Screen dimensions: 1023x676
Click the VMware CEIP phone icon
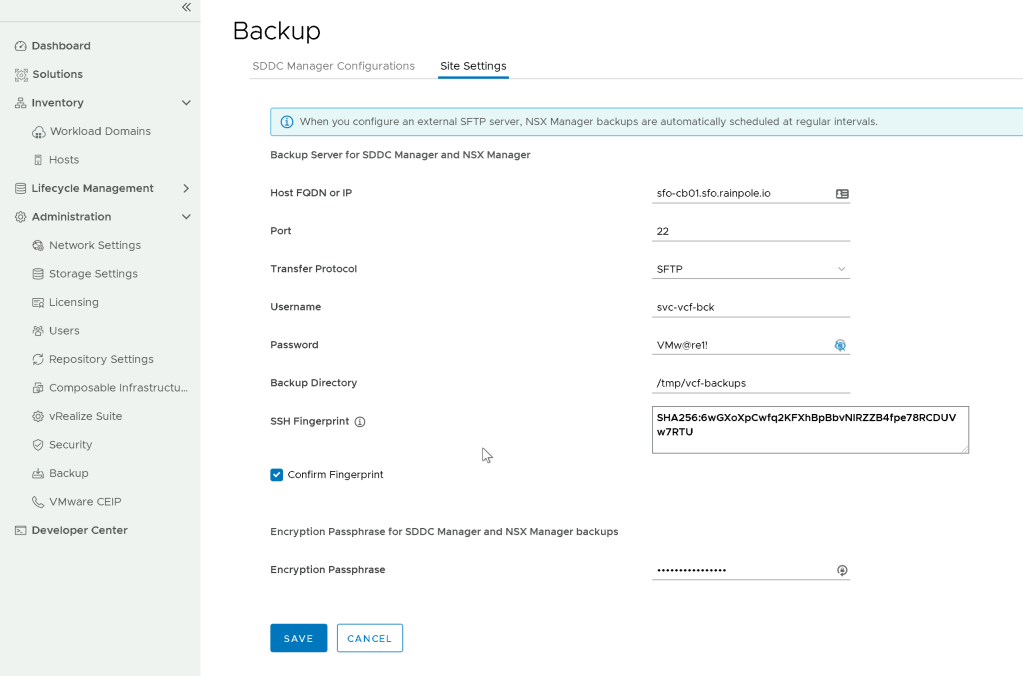pos(38,502)
